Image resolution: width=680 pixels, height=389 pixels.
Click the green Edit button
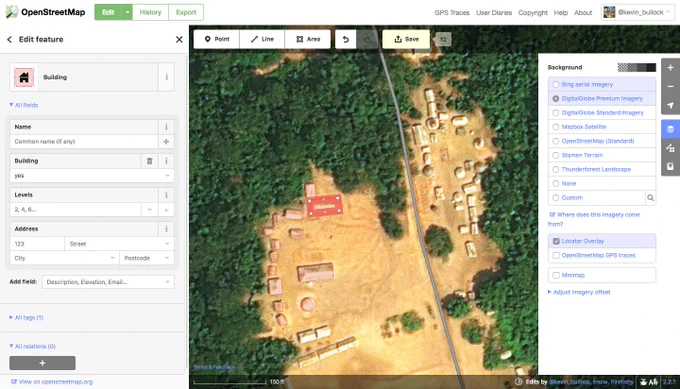pyautogui.click(x=108, y=12)
